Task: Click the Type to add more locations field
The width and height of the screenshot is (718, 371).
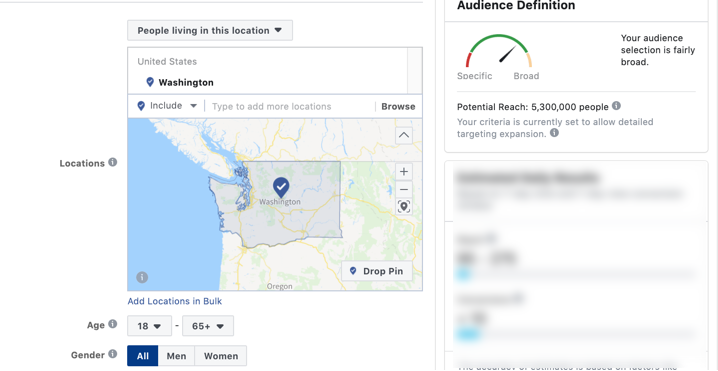Action: (x=289, y=107)
